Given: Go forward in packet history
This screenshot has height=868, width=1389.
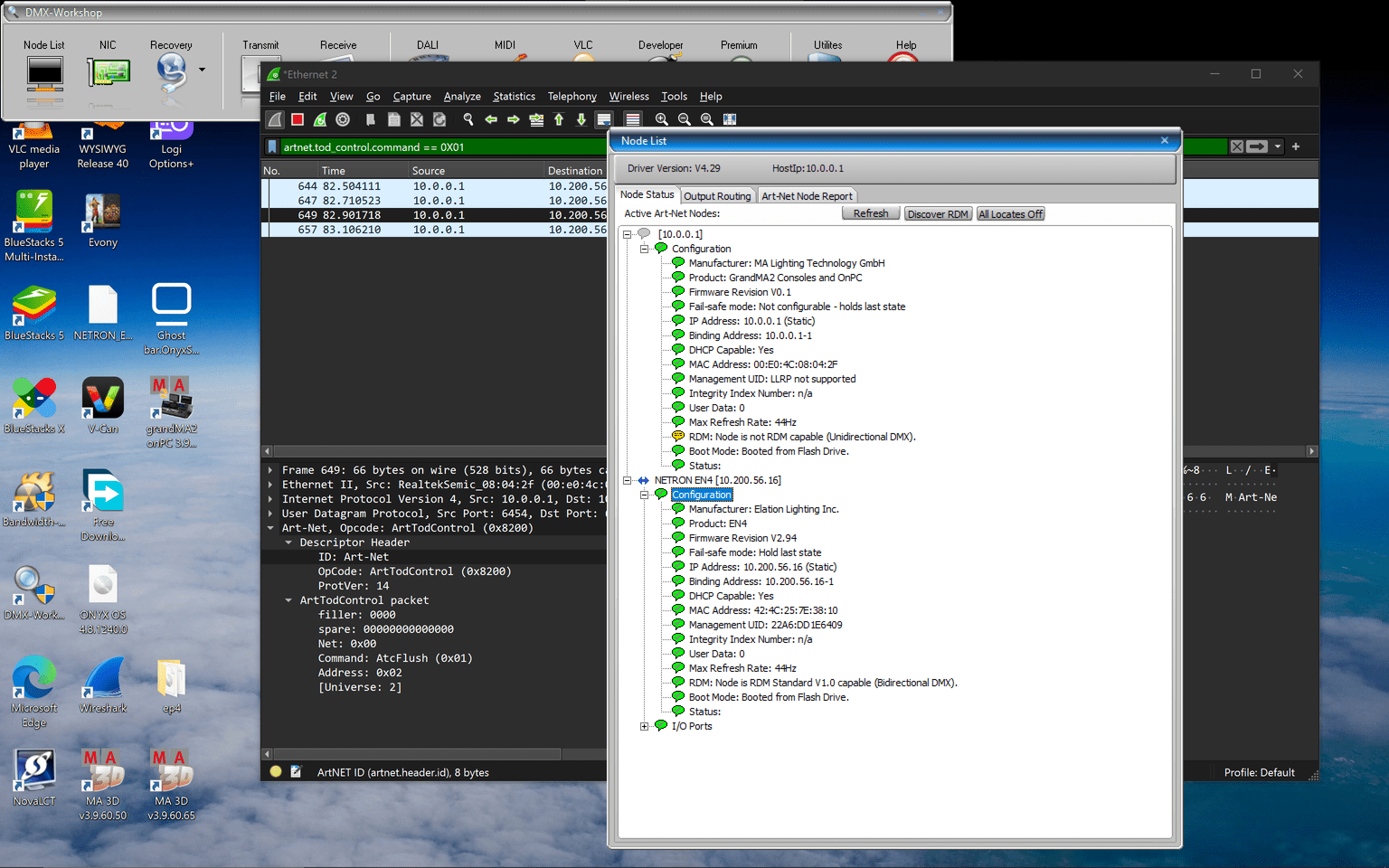Looking at the screenshot, I should (514, 119).
